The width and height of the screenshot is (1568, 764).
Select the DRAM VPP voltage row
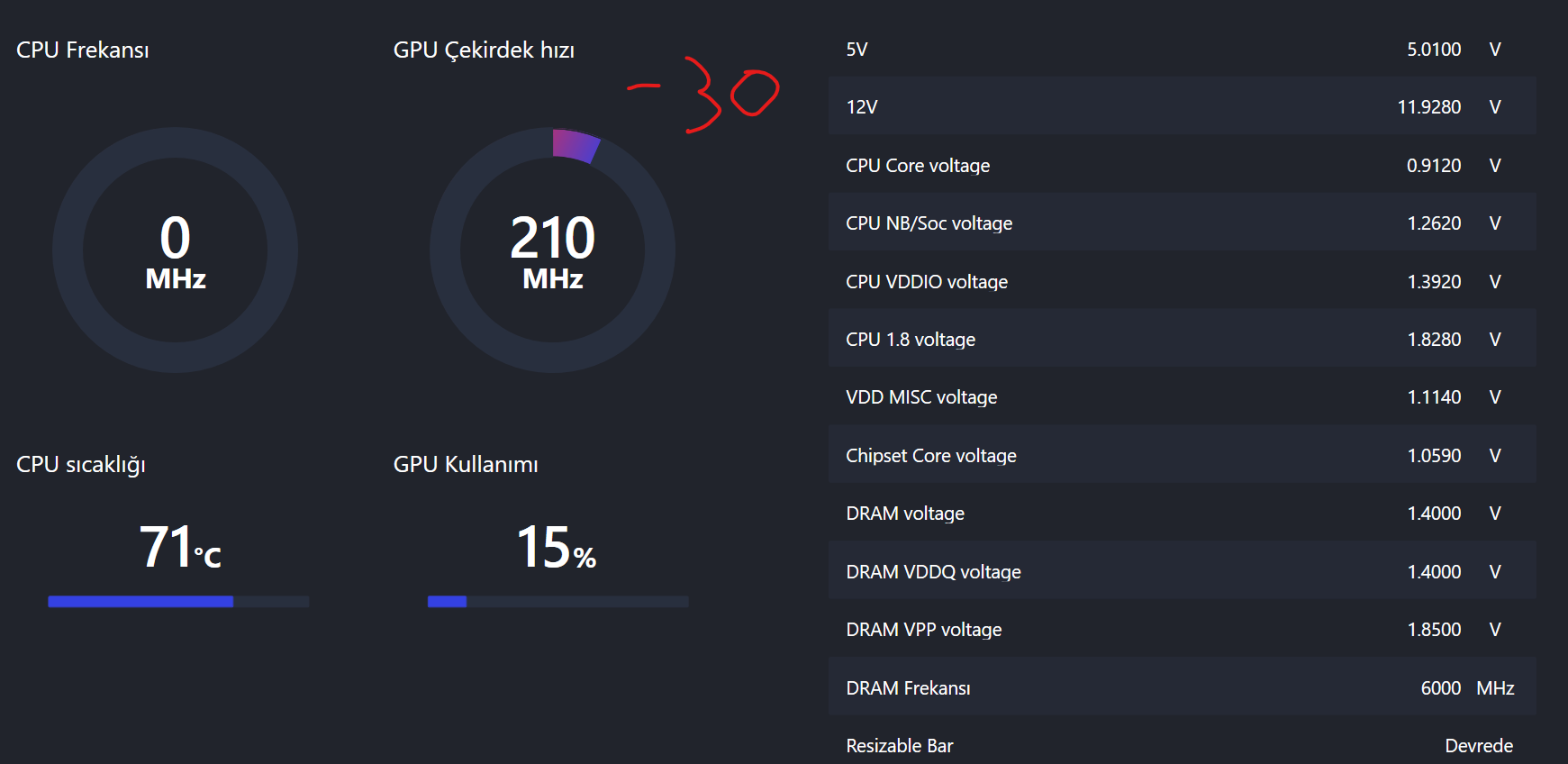click(1182, 629)
